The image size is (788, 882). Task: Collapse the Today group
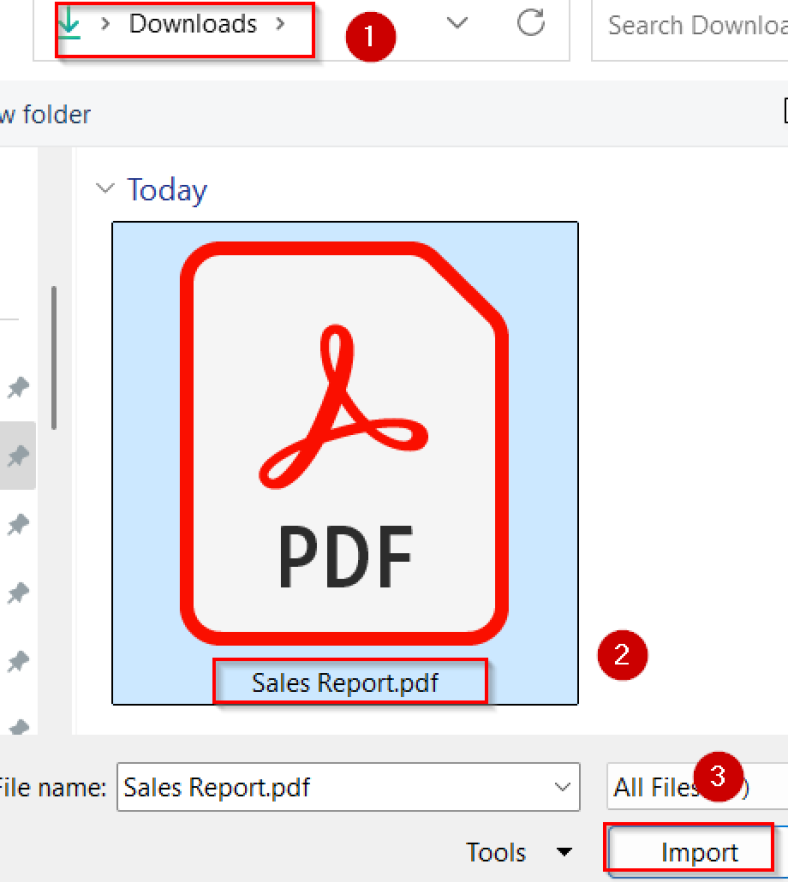point(105,188)
